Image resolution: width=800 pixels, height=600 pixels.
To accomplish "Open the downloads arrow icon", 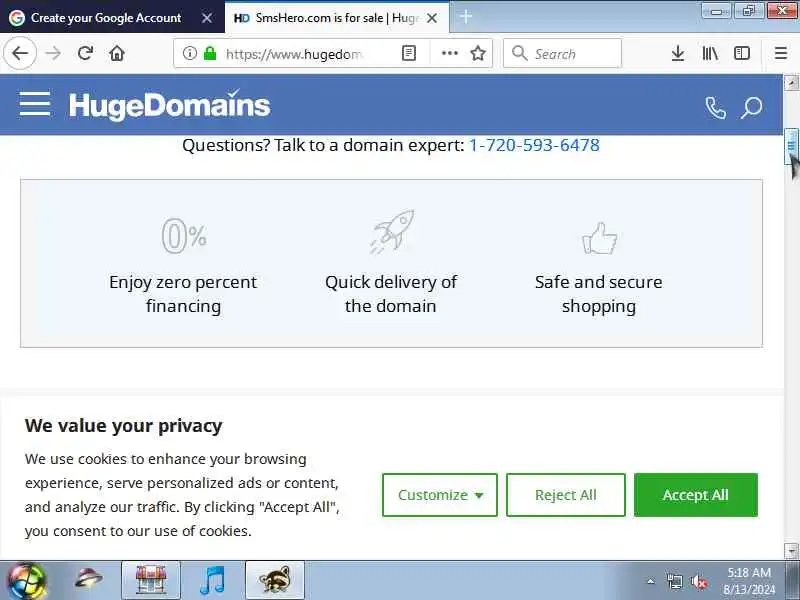I will click(x=678, y=53).
